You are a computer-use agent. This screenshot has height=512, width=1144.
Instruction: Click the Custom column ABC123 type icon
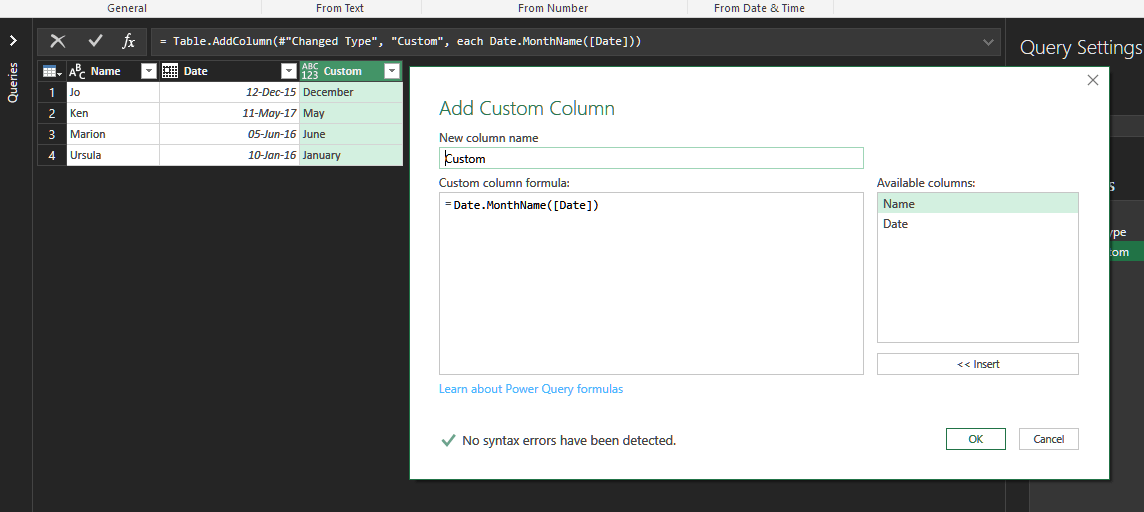[310, 71]
